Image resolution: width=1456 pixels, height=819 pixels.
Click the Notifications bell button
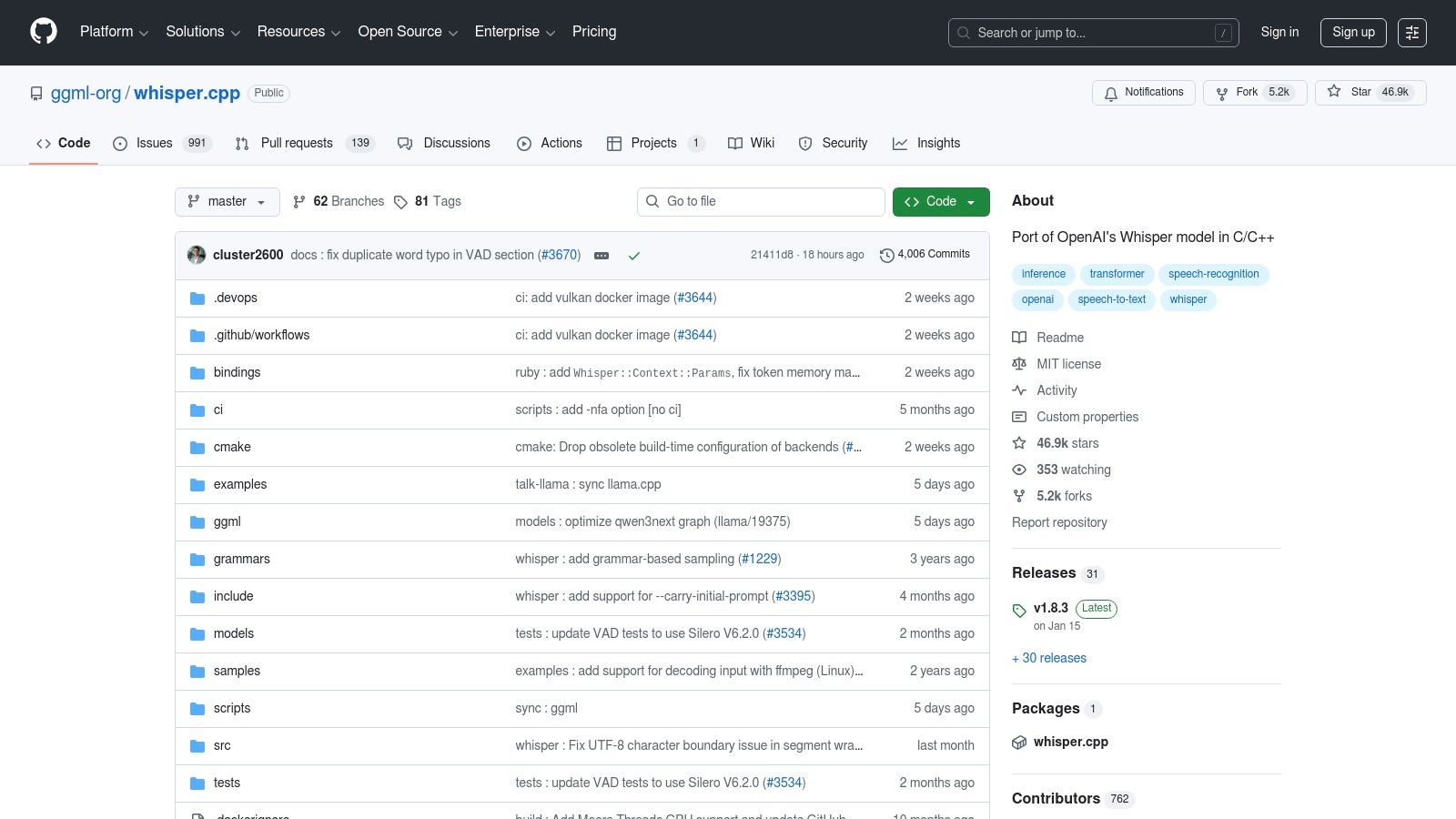pyautogui.click(x=1143, y=93)
